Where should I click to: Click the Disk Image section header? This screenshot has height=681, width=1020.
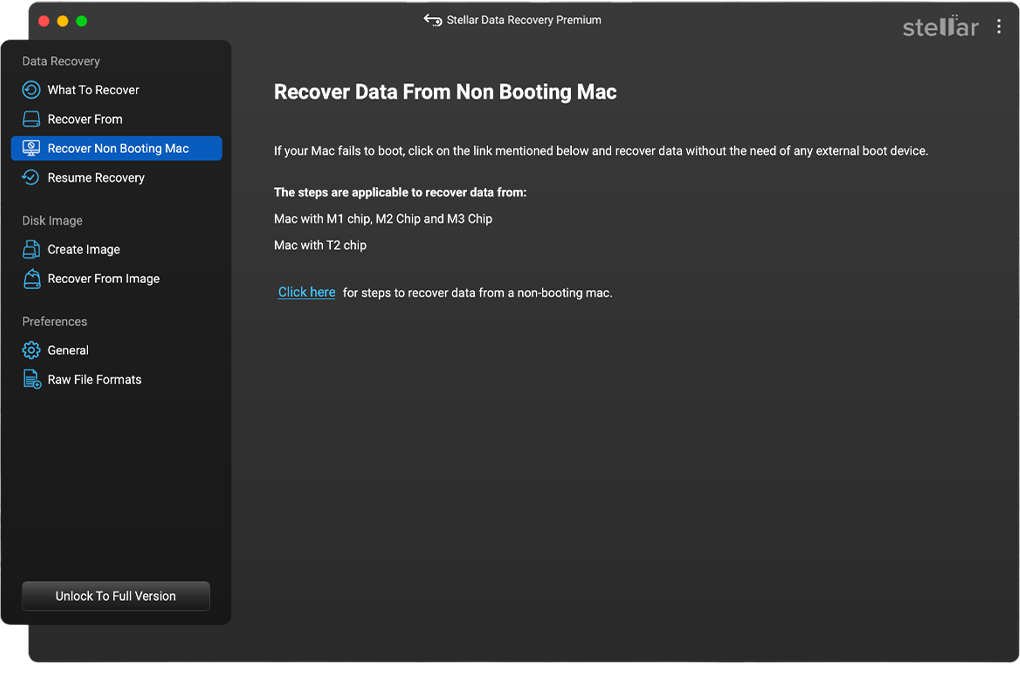click(52, 220)
